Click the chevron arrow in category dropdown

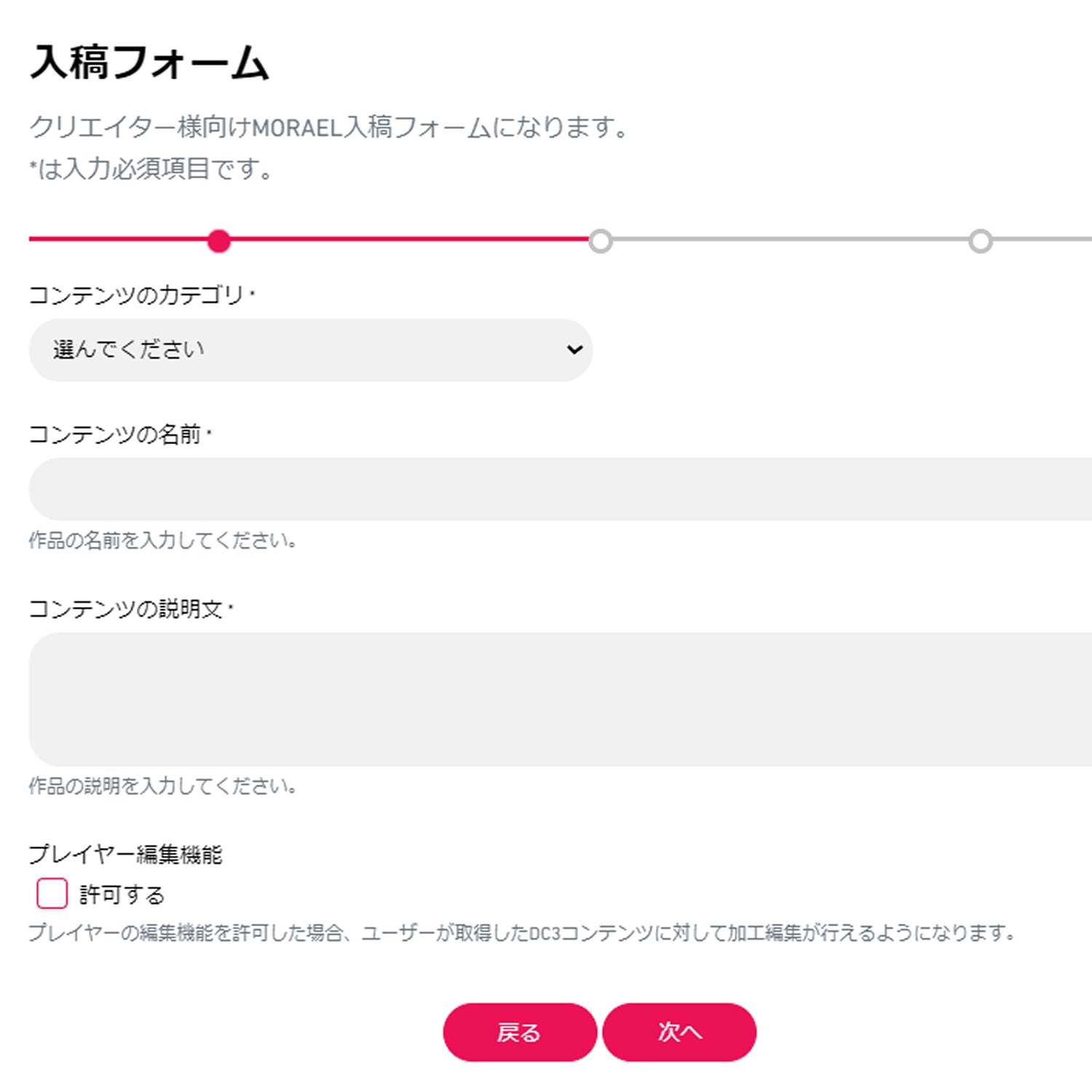pos(574,350)
